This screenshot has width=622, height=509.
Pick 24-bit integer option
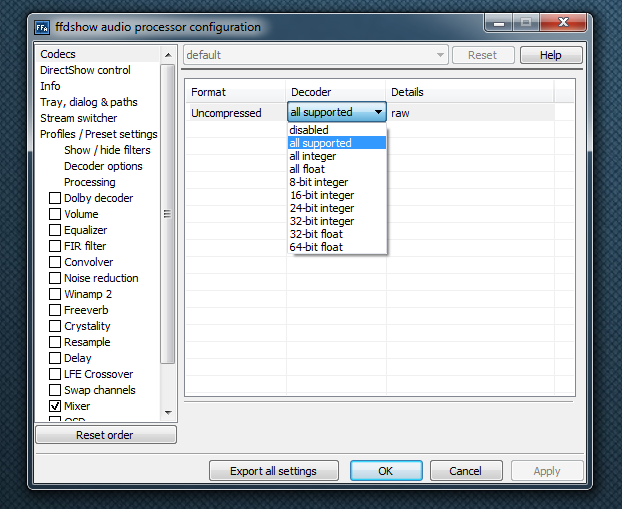337,208
